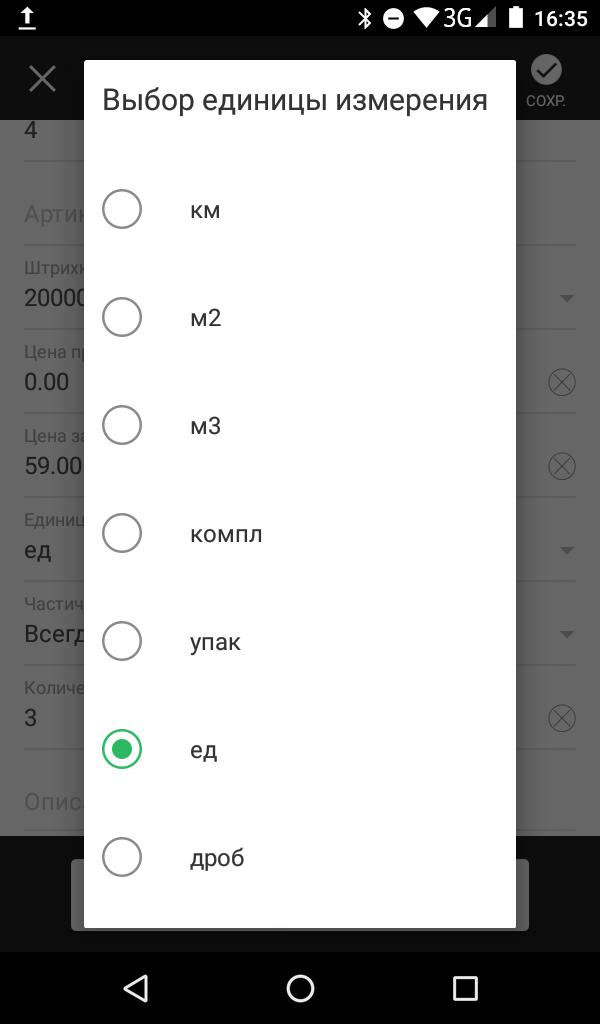Choose the м2 unit radio button
Image resolution: width=600 pixels, height=1024 pixels.
point(122,317)
